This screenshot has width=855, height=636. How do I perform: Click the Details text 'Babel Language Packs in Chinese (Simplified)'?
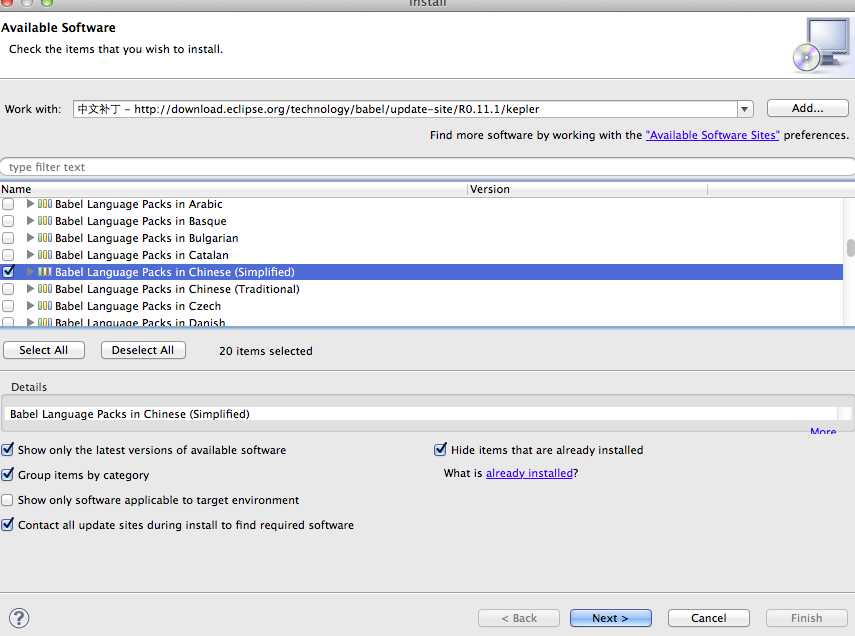click(x=130, y=414)
